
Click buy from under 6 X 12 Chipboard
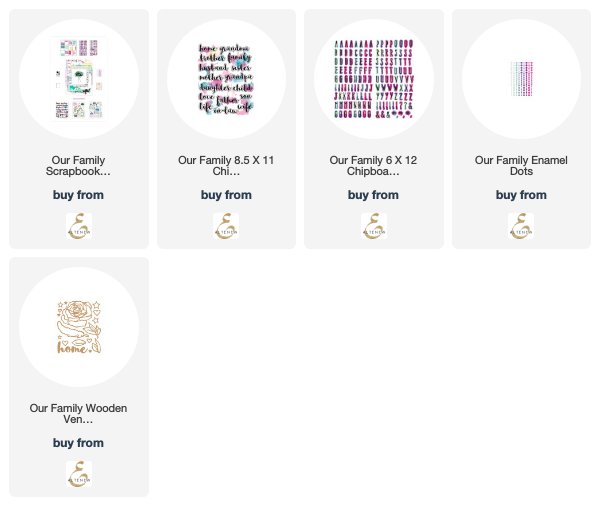(373, 195)
